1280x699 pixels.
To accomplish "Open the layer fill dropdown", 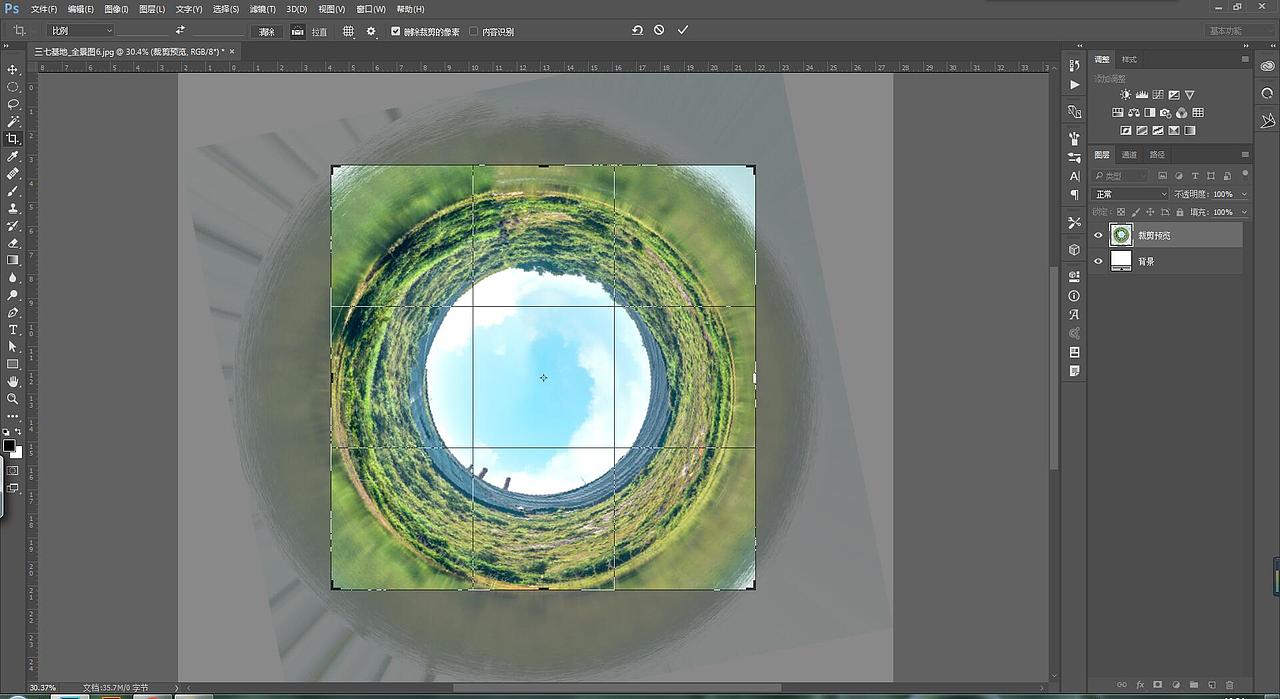I will click(1244, 212).
